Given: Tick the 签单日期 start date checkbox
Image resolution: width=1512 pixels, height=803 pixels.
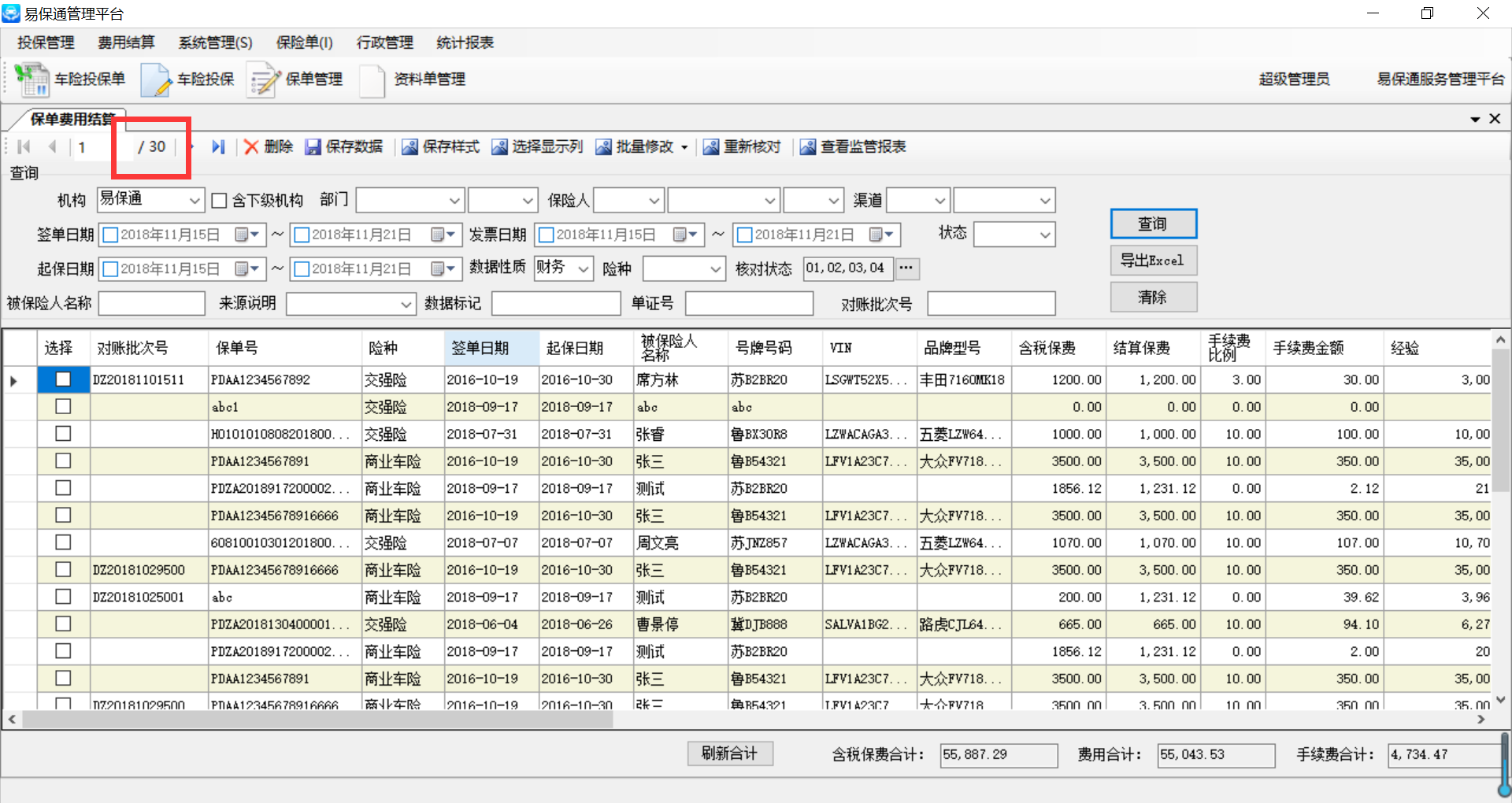Looking at the screenshot, I should point(111,235).
